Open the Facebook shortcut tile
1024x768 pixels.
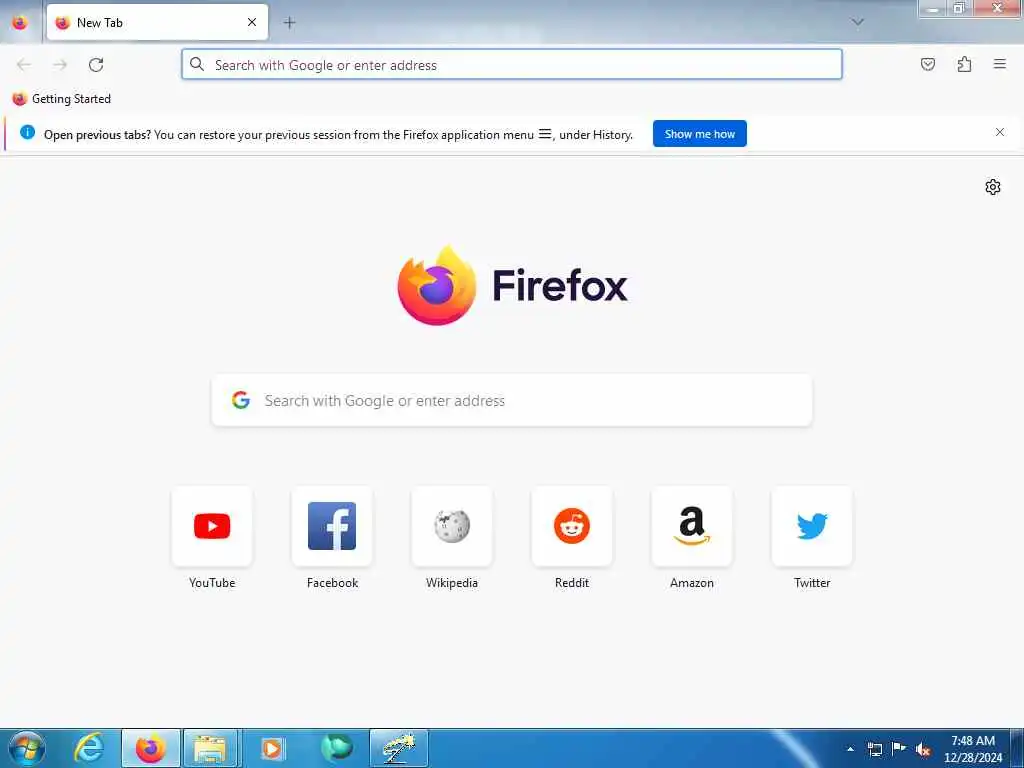[x=332, y=526]
